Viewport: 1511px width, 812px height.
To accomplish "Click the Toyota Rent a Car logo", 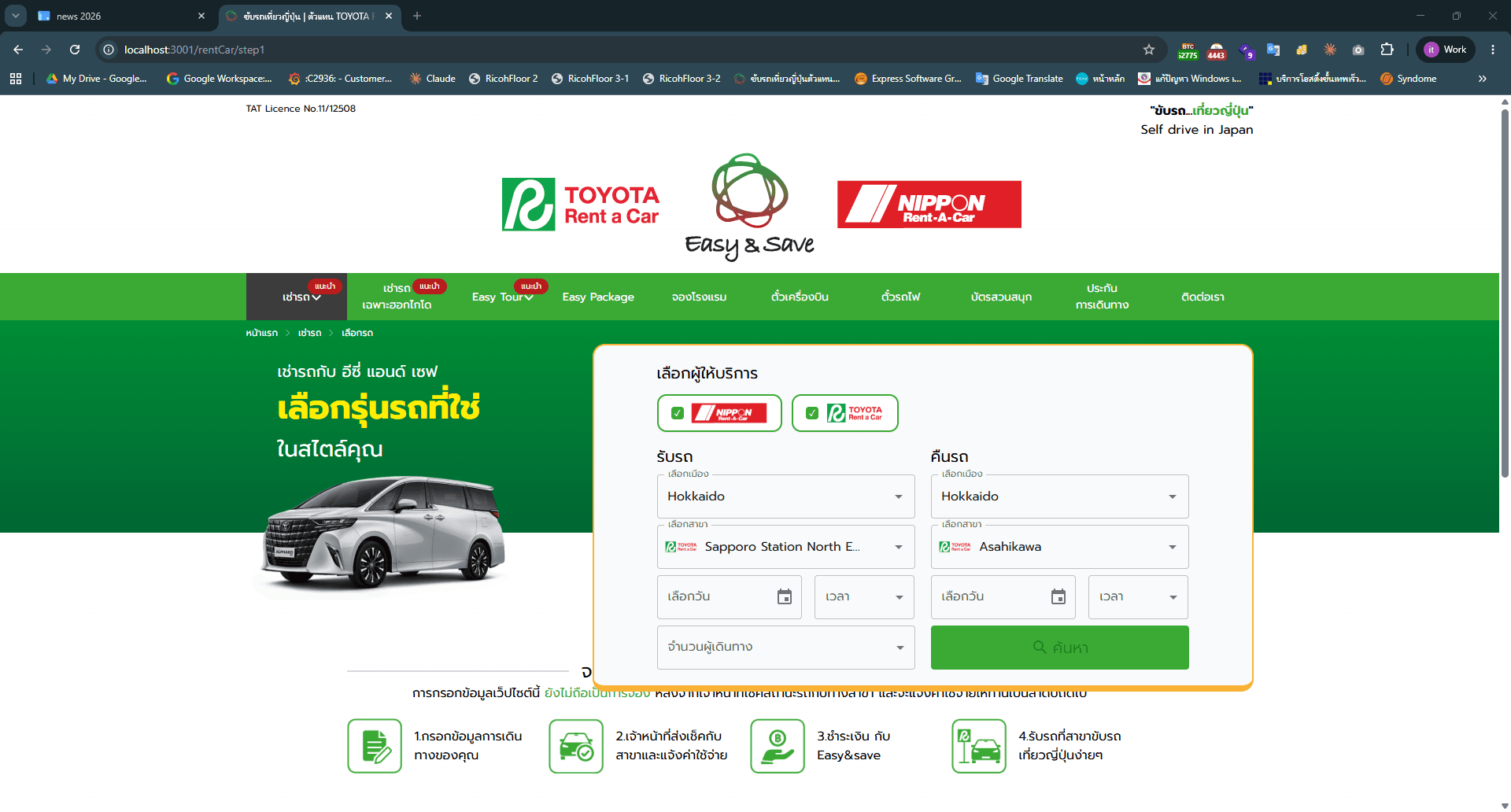I will click(x=581, y=205).
